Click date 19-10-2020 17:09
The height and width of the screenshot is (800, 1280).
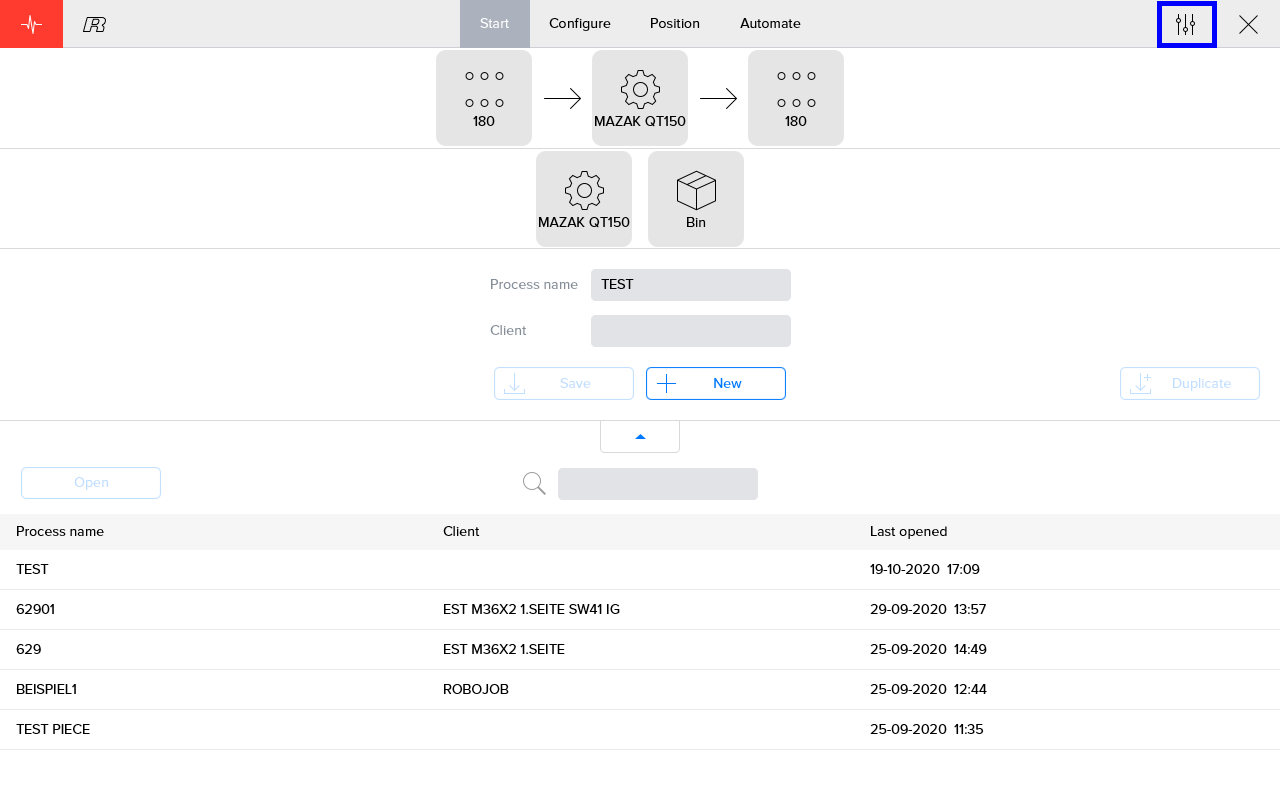[925, 569]
